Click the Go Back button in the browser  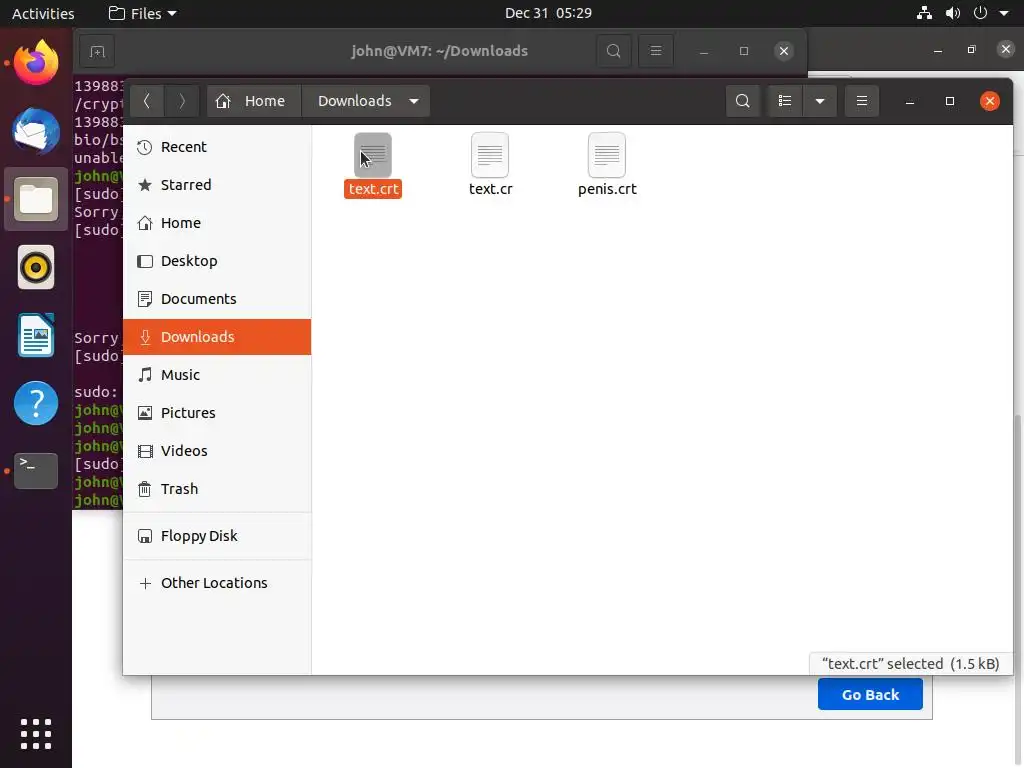point(870,694)
